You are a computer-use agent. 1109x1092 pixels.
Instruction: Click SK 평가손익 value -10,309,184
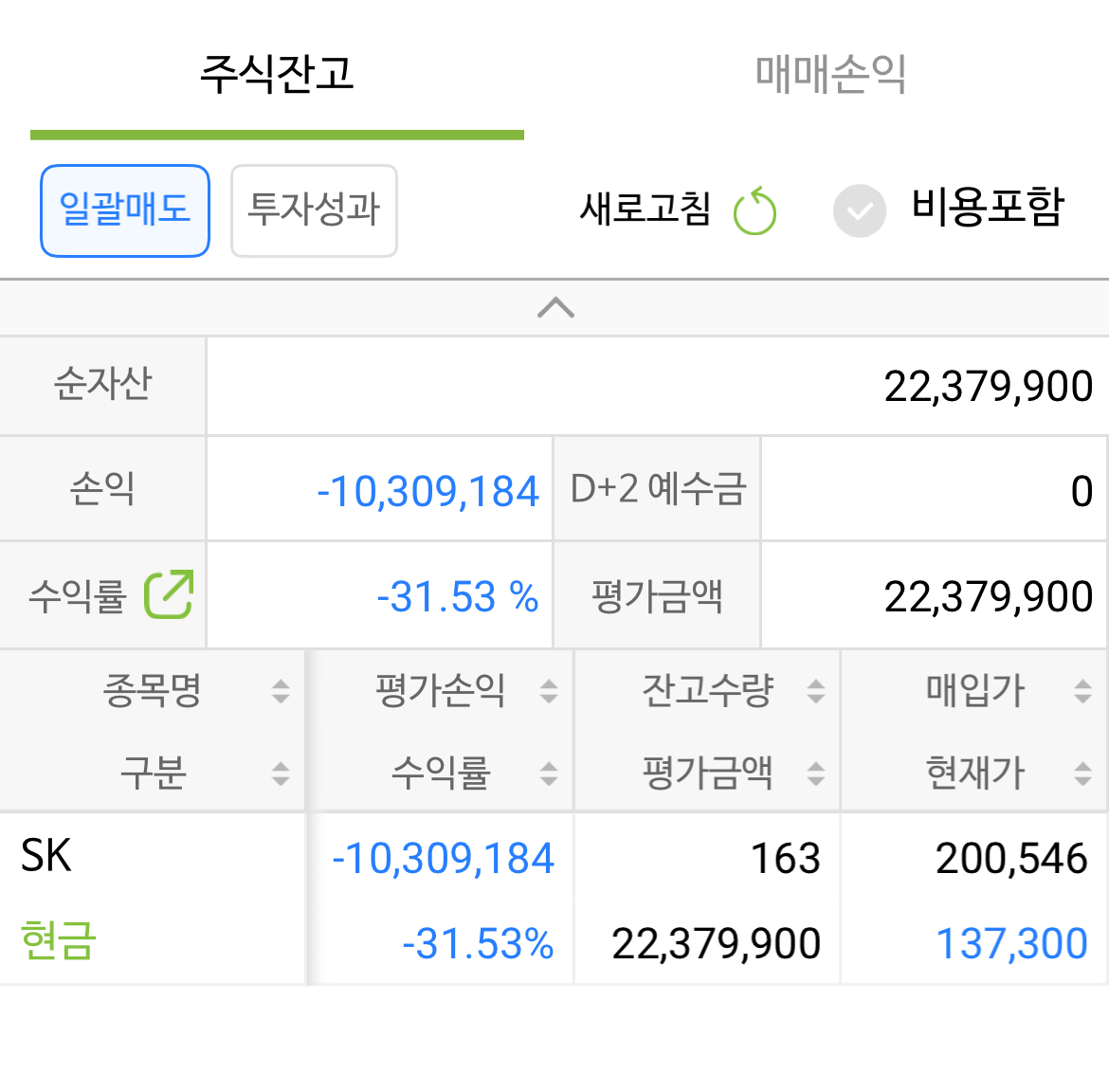[x=443, y=859]
